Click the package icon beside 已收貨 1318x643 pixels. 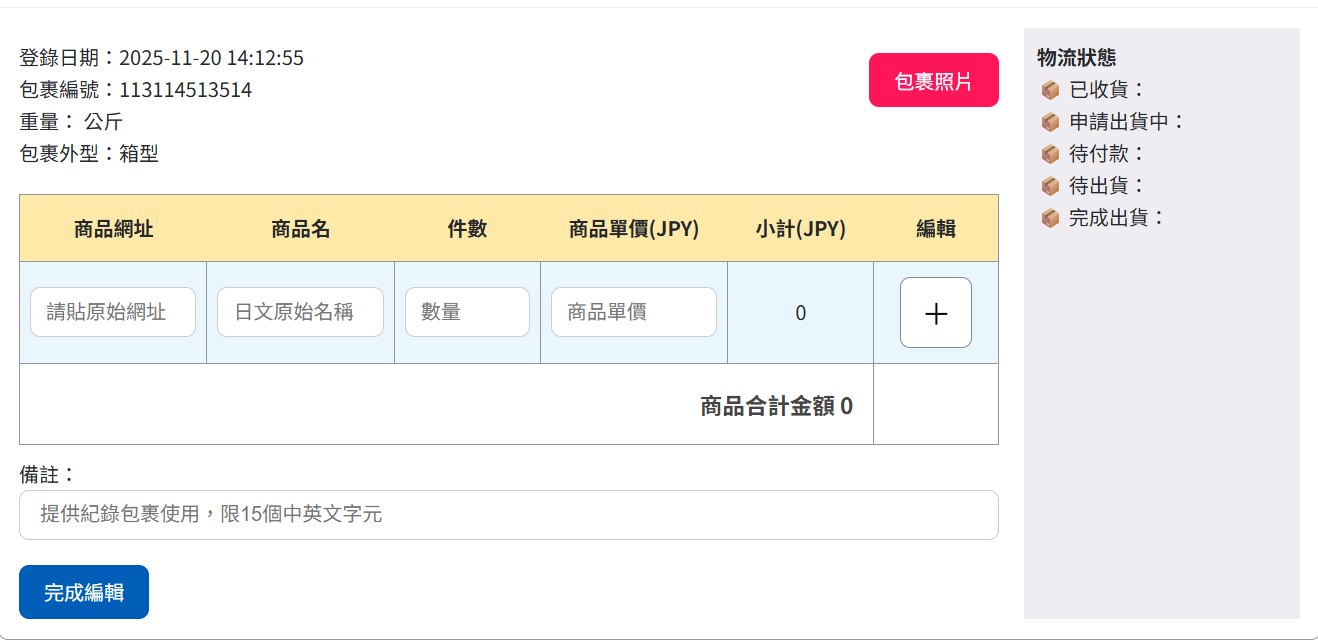(1050, 90)
